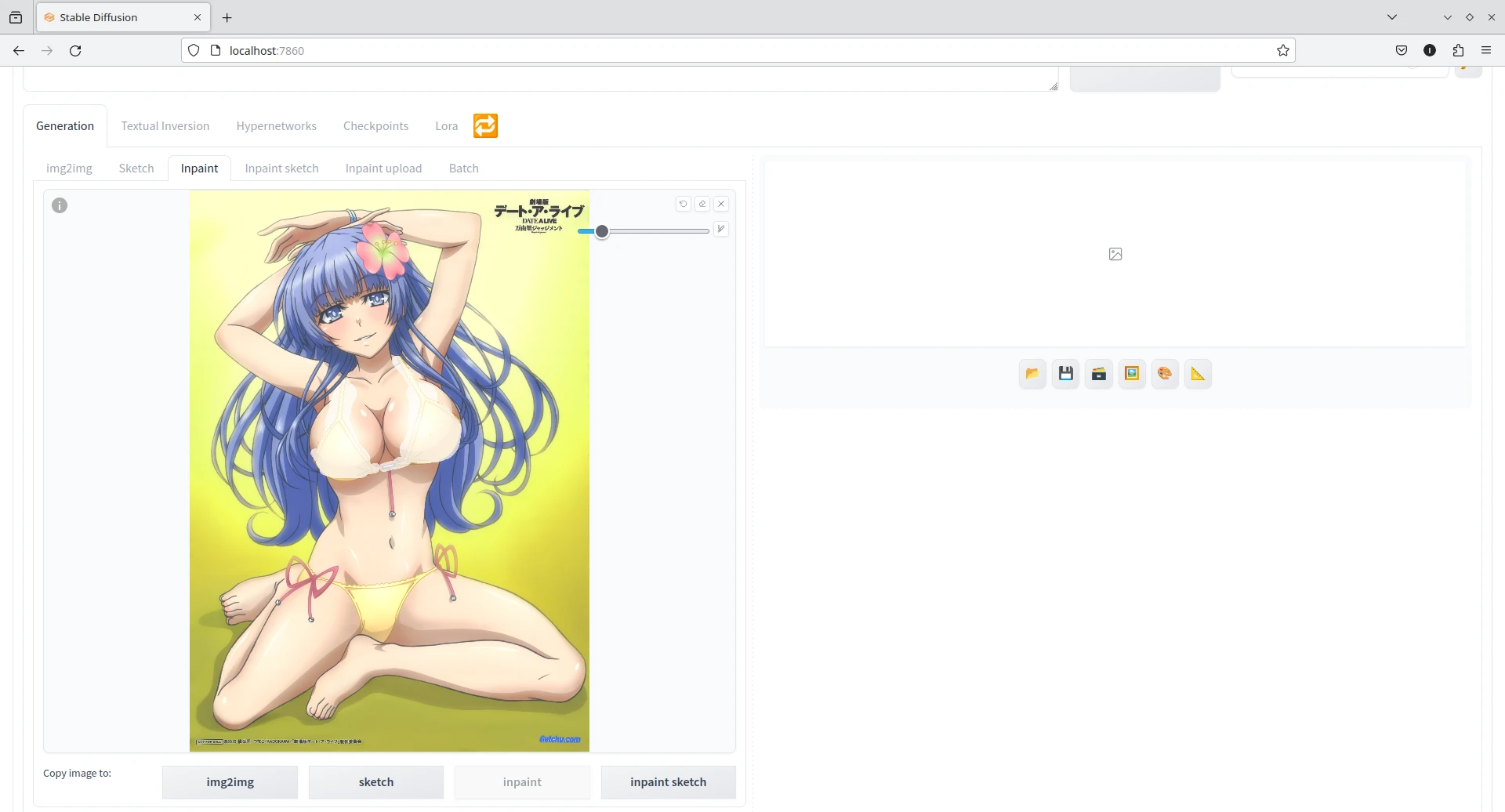Open the Textual Inversion tab
1505x812 pixels.
(165, 126)
